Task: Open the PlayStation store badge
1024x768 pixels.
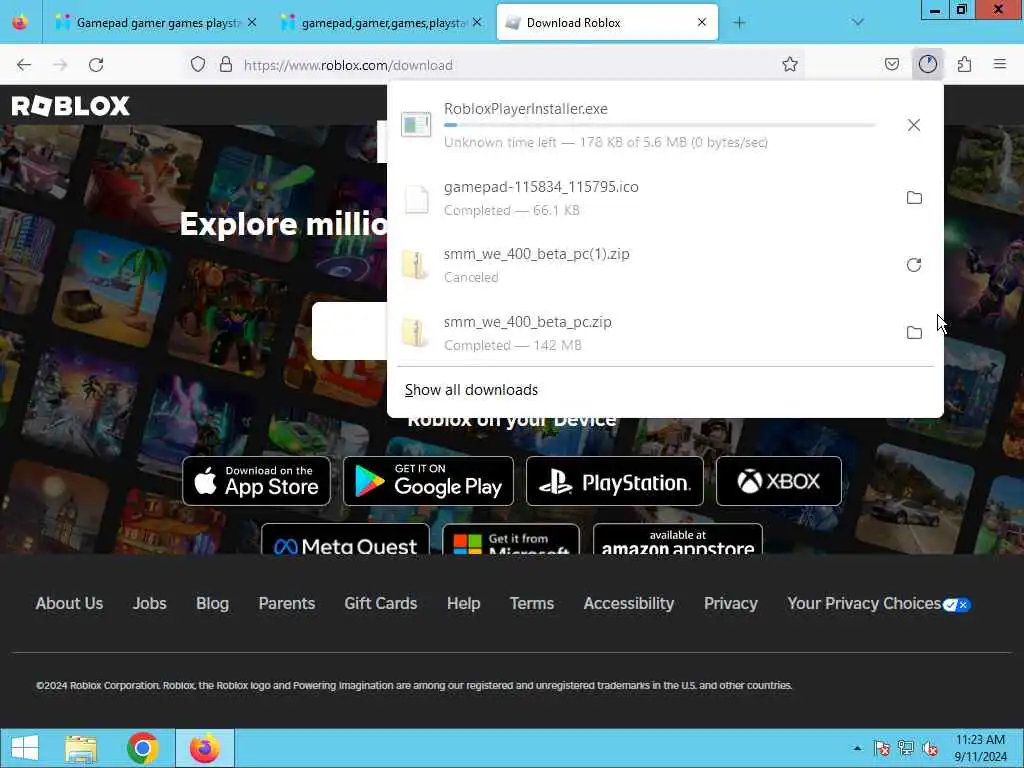Action: (615, 481)
